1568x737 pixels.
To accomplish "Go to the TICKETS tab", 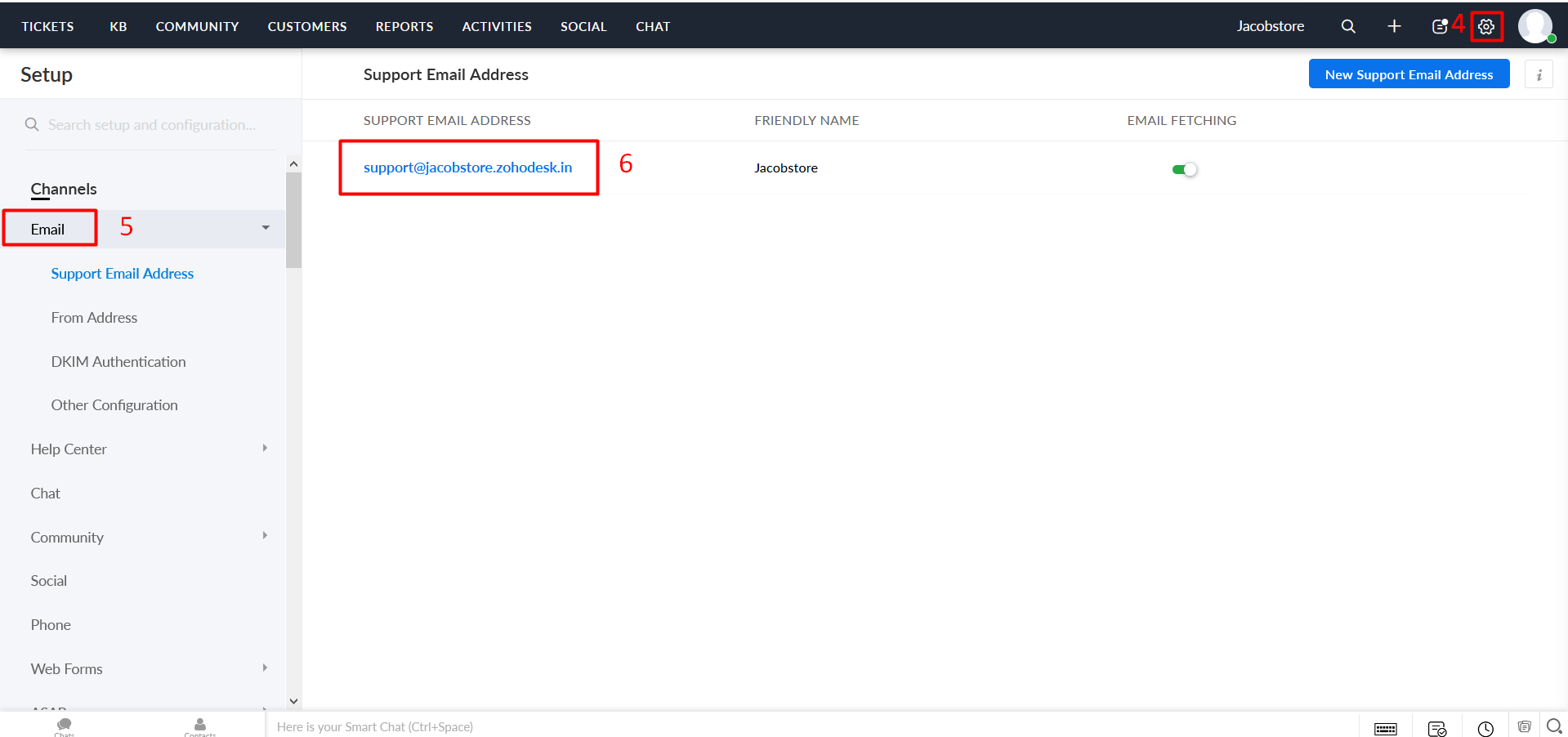I will point(47,27).
